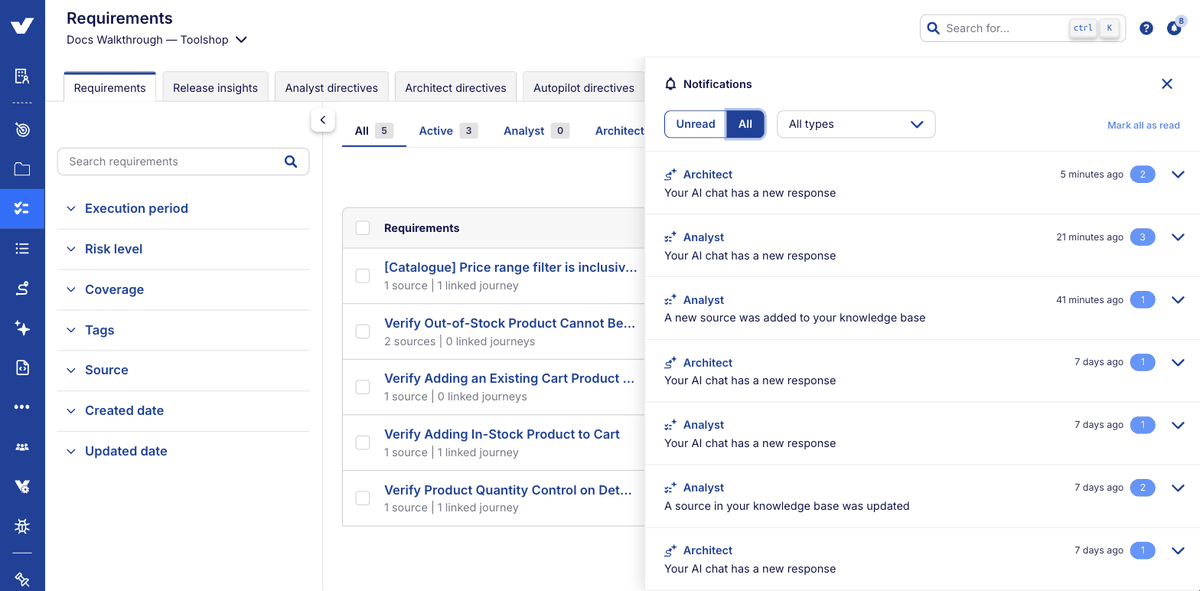Check the Price range filter requirement checkbox
1200x591 pixels.
pos(363,276)
